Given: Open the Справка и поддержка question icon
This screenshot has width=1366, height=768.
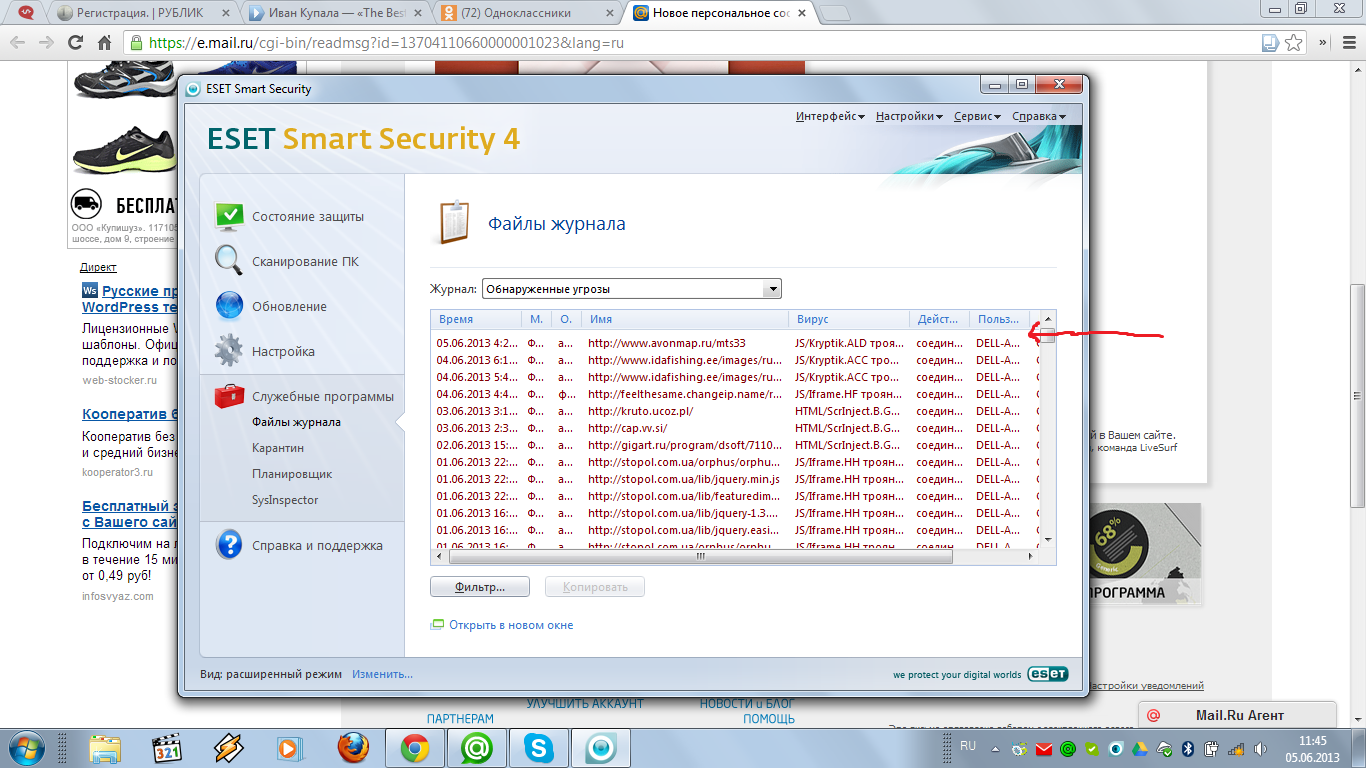Looking at the screenshot, I should click(229, 545).
